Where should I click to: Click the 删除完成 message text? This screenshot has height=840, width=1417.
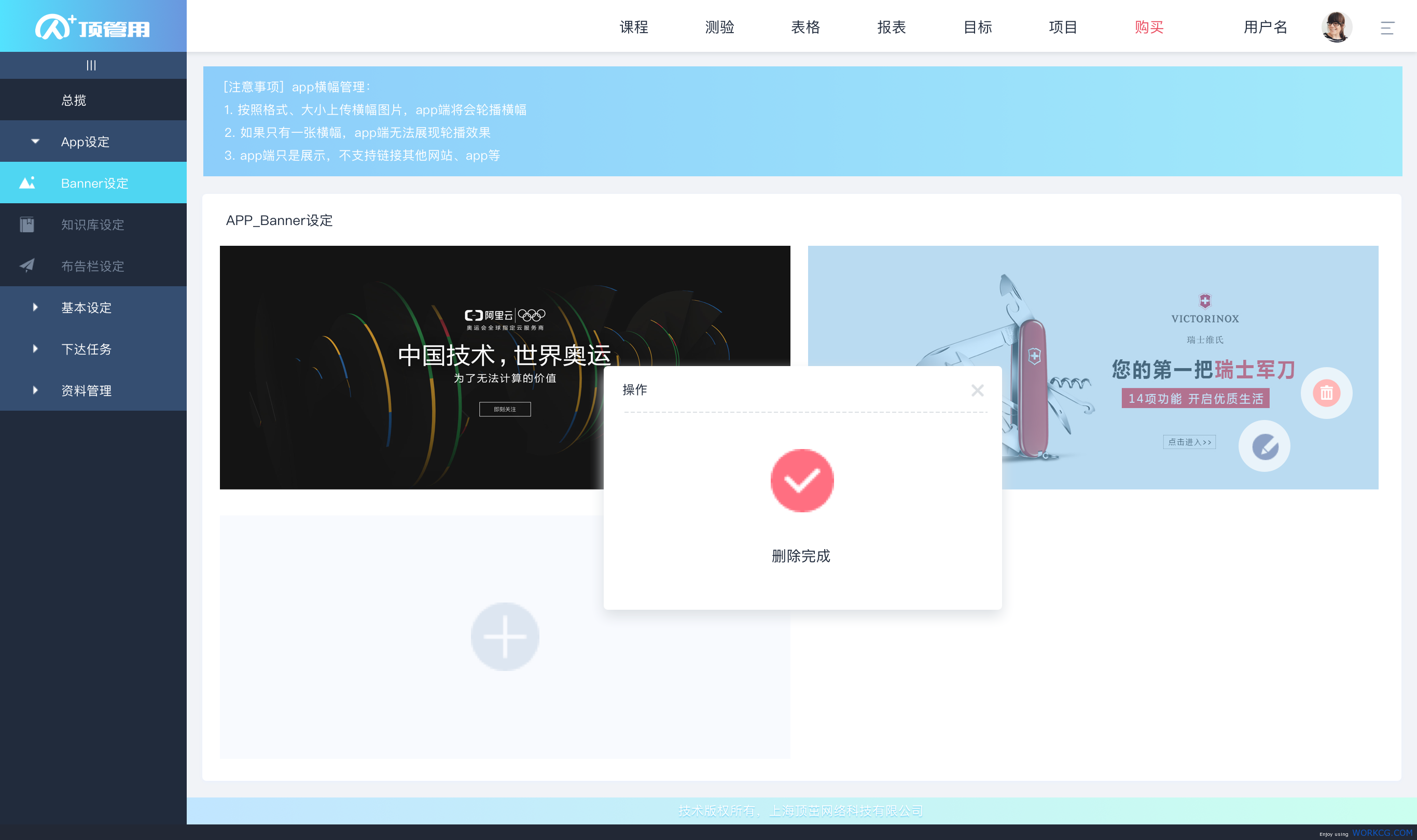[x=801, y=556]
